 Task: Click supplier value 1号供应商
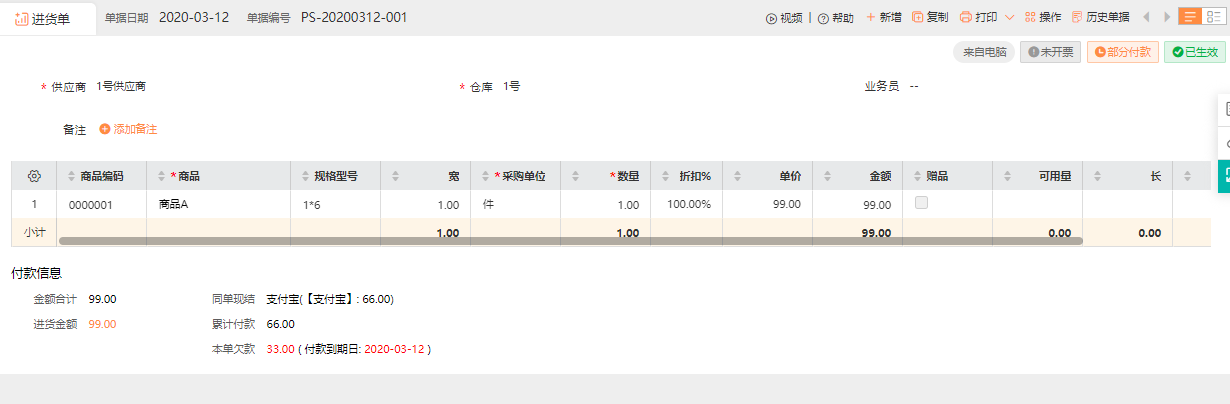[x=121, y=86]
